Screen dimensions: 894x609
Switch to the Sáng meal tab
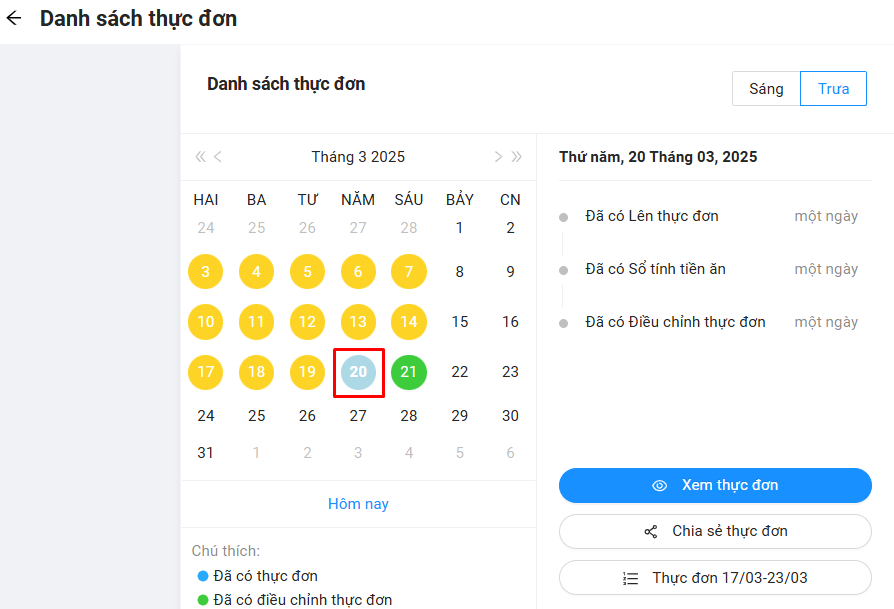(766, 89)
